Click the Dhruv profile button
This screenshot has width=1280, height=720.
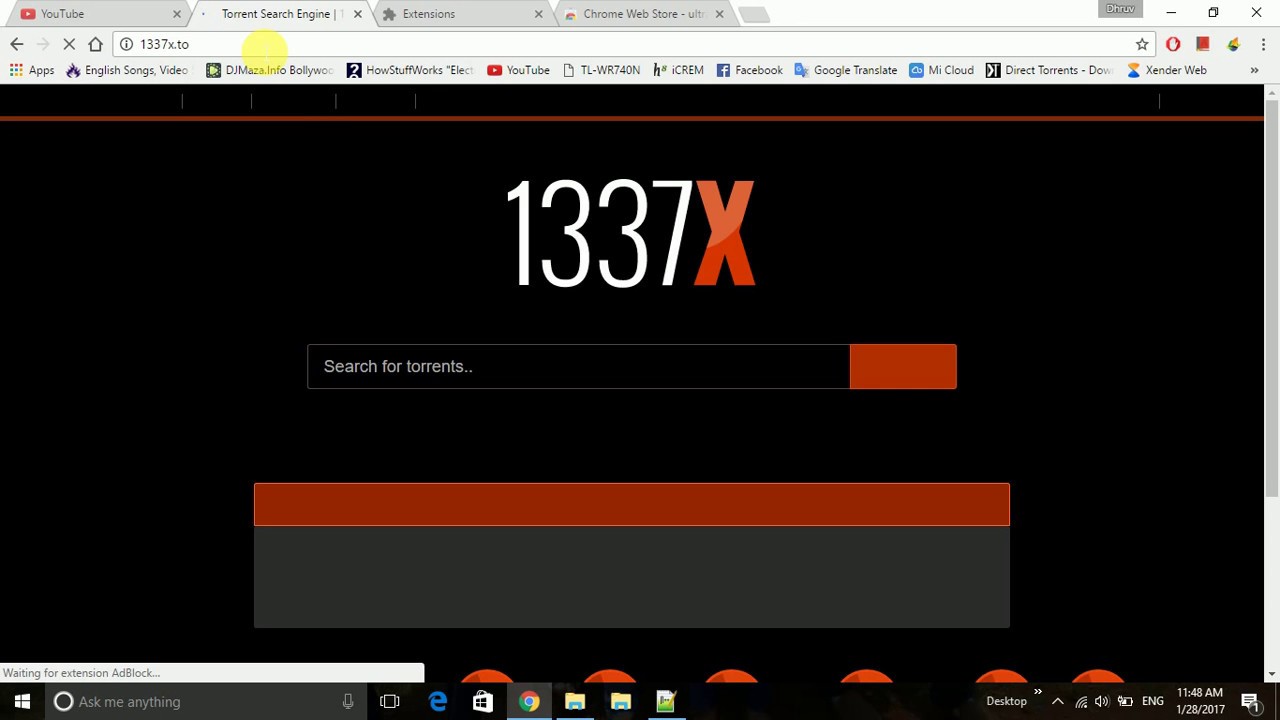coord(1120,9)
